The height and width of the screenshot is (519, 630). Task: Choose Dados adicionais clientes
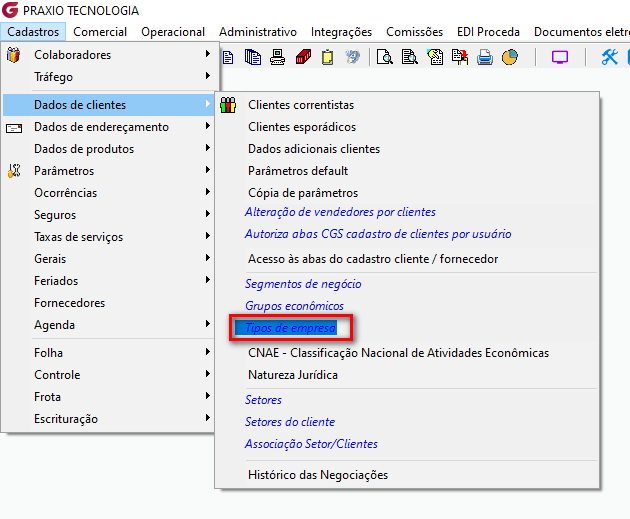pyautogui.click(x=314, y=149)
